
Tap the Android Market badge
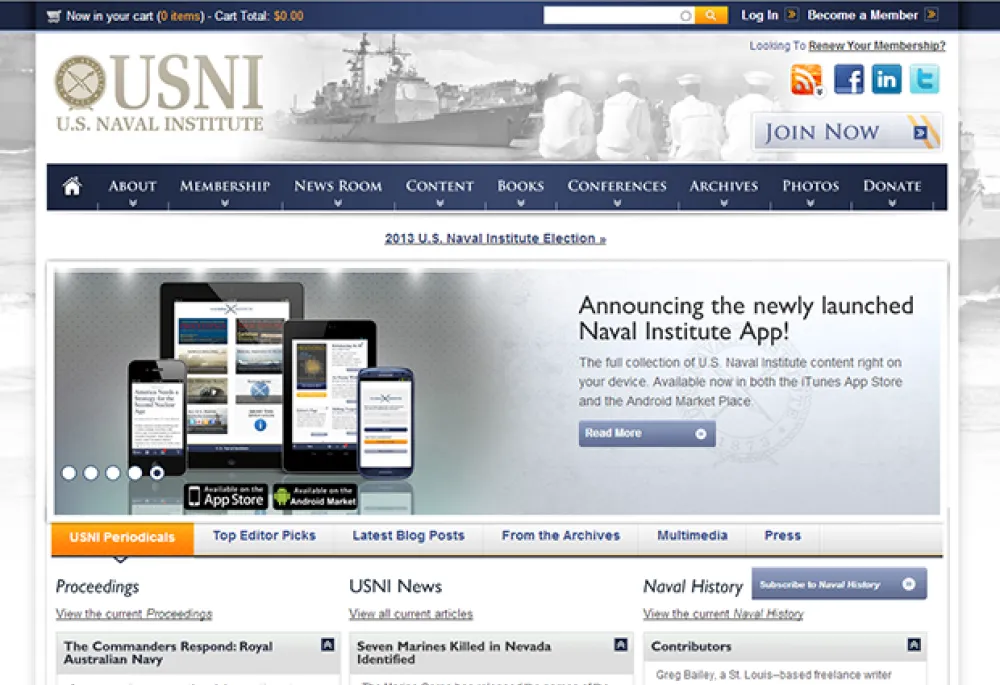point(315,496)
